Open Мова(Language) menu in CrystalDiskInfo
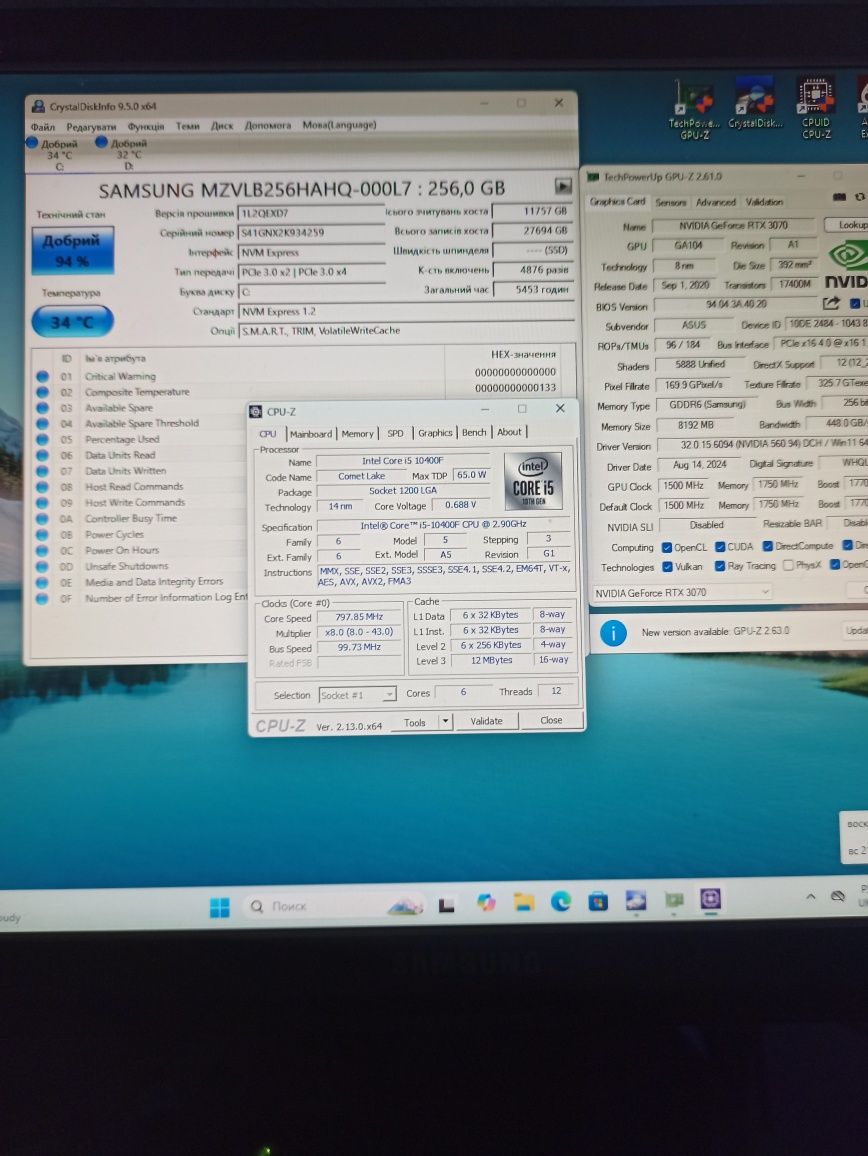 (339, 125)
